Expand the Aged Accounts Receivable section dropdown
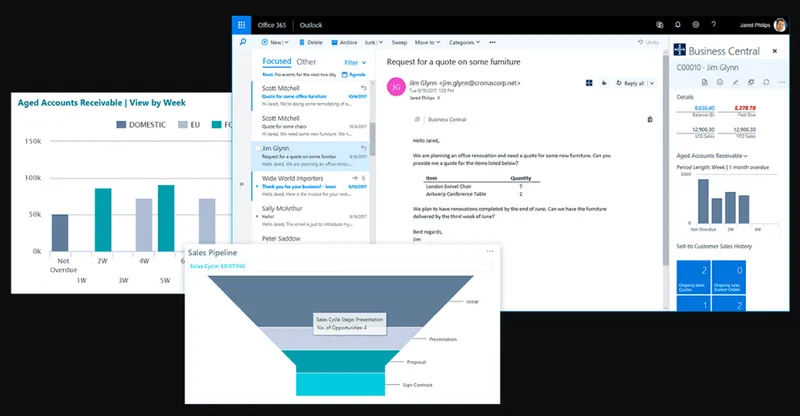The width and height of the screenshot is (800, 416). point(745,156)
